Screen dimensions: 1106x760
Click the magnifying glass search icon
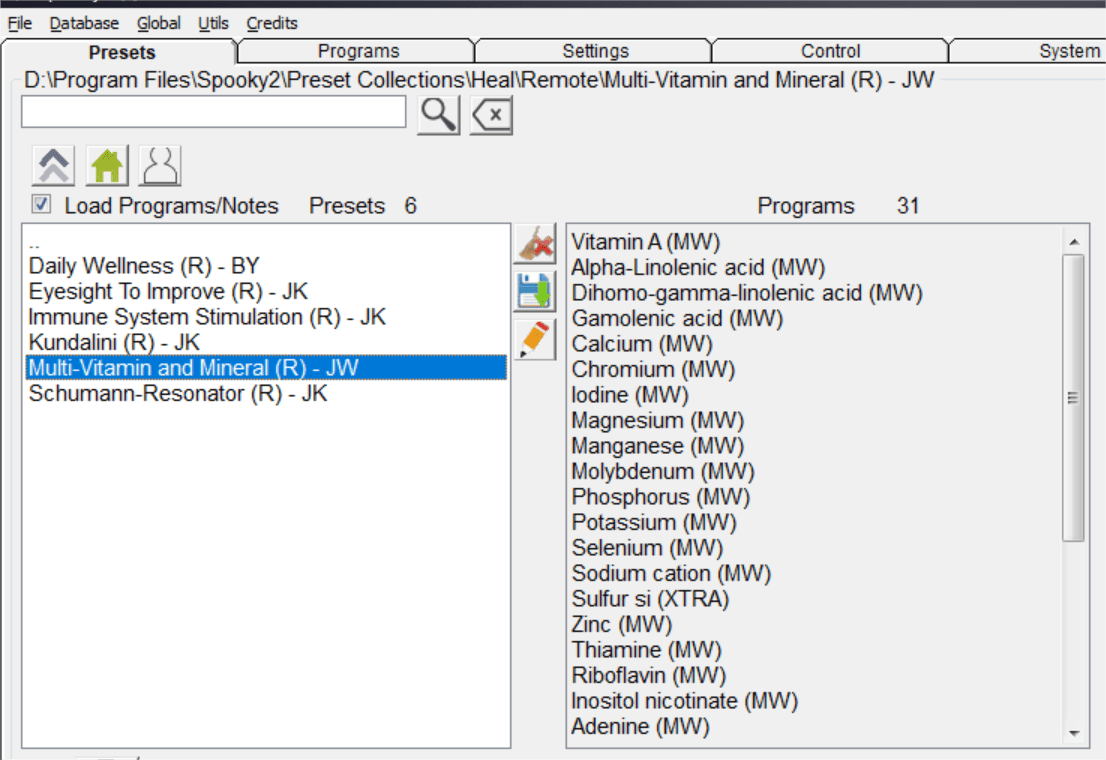click(439, 114)
